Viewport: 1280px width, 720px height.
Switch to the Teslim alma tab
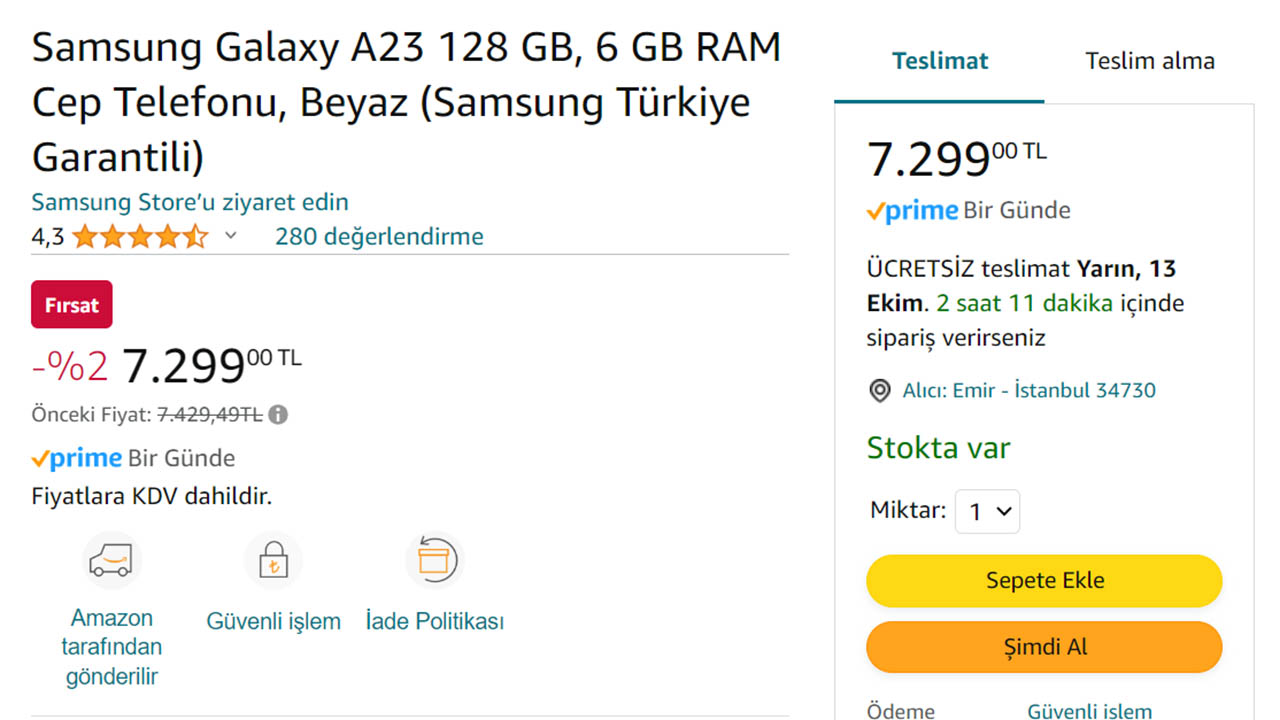pos(1149,60)
